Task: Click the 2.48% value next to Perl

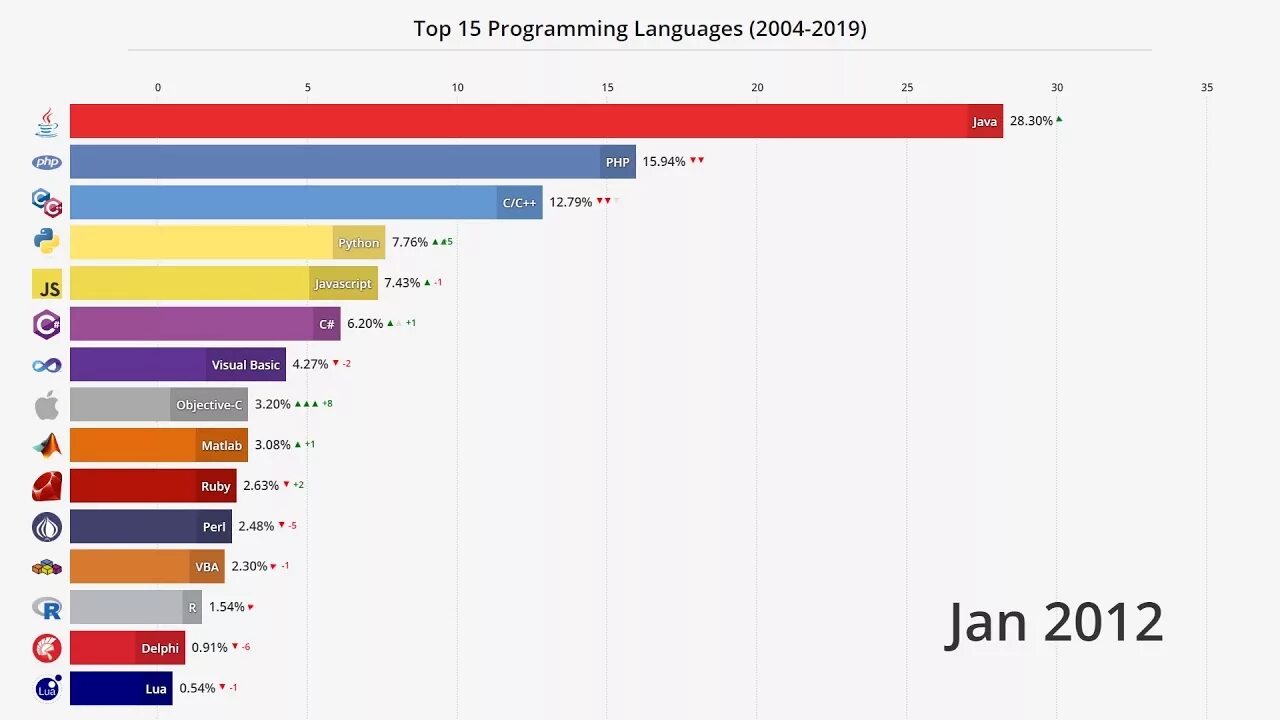Action: 256,526
